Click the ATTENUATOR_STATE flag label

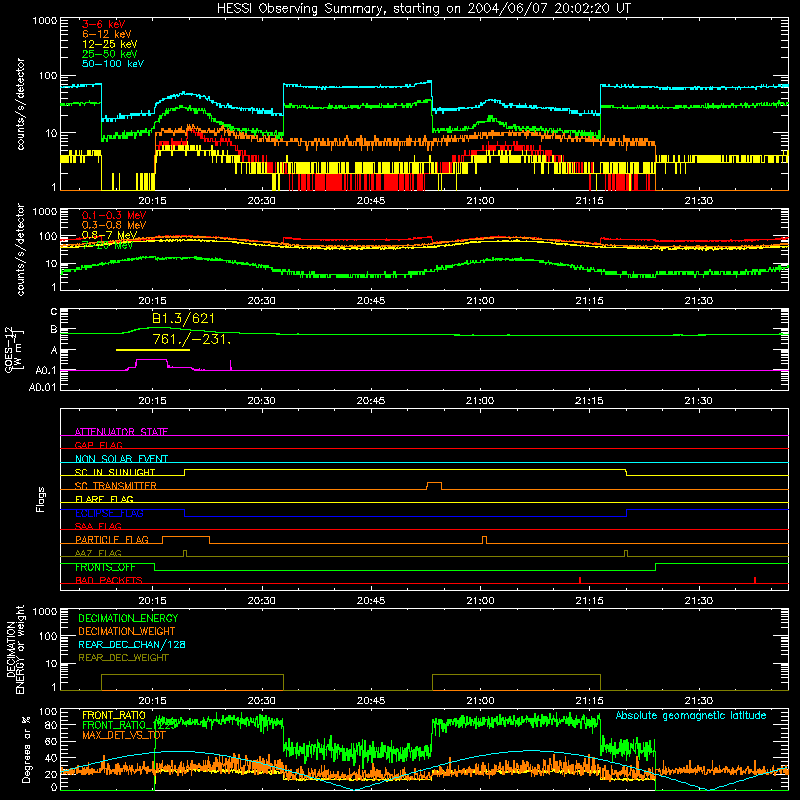[x=121, y=432]
